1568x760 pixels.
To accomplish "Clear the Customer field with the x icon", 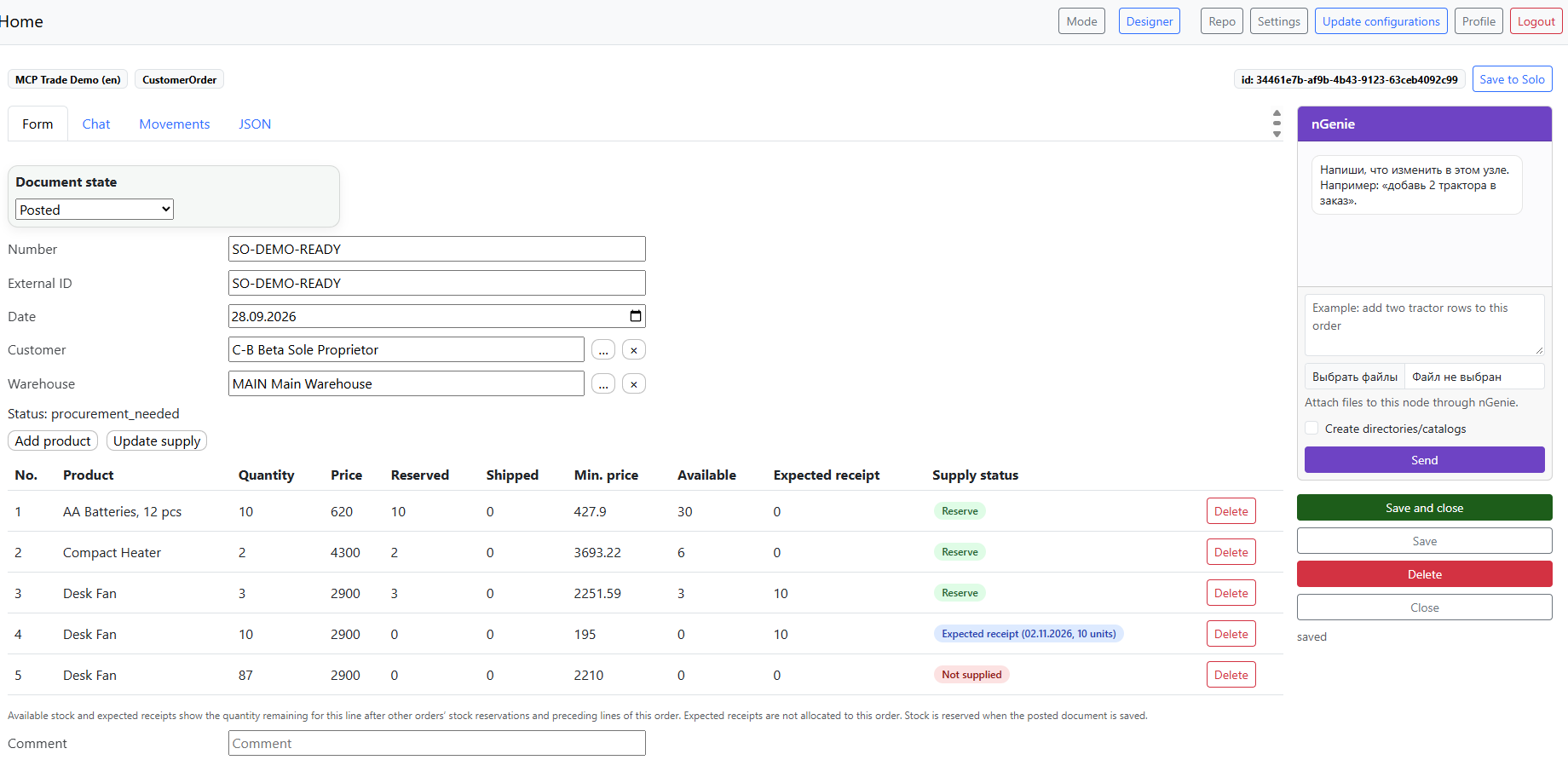I will [x=634, y=350].
